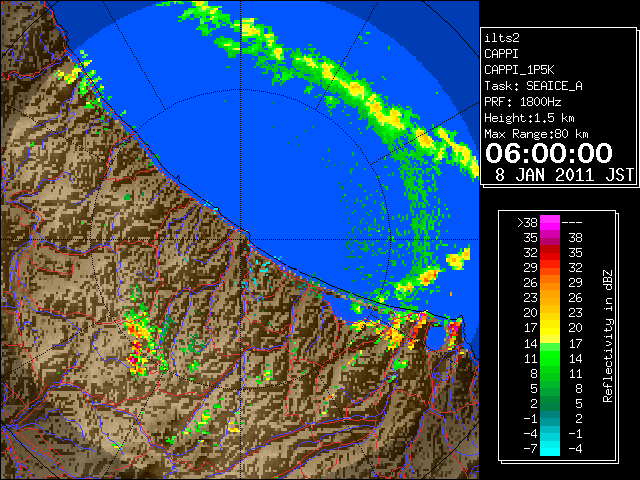Viewport: 640px width, 480px height.
Task: Click the magenta >38 dBZ legend swatch
Action: click(550, 222)
